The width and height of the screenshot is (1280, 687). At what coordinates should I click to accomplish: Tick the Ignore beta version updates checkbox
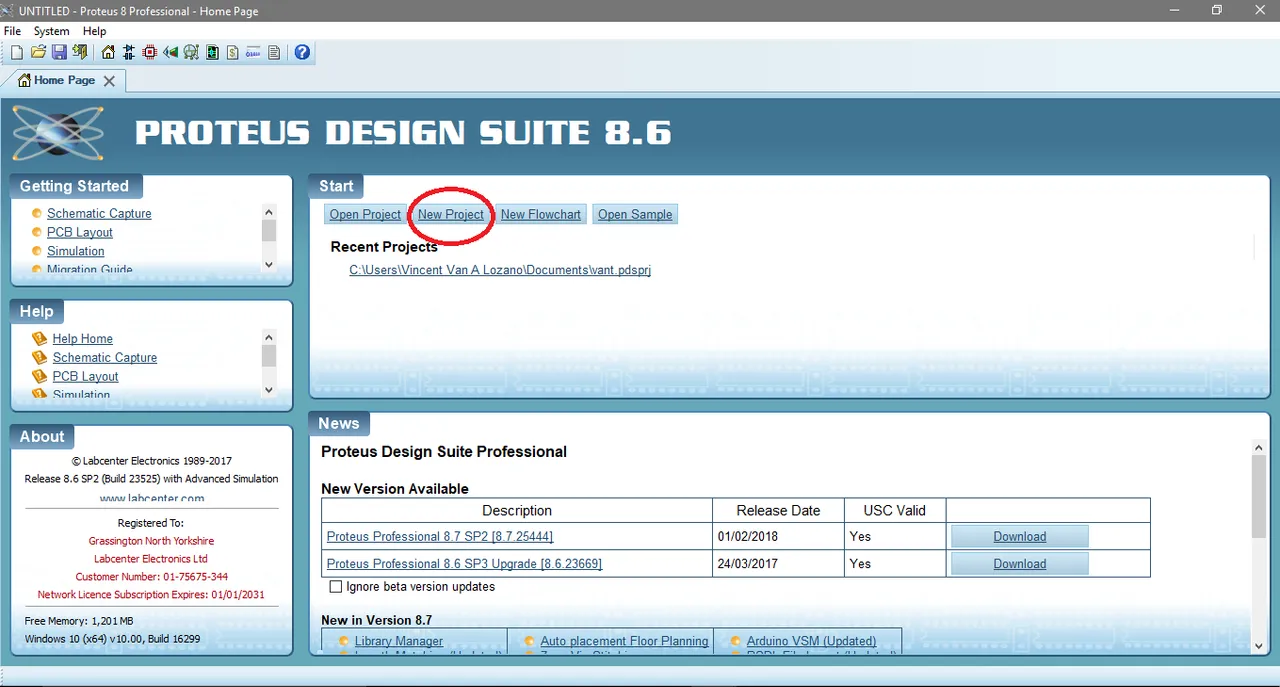tap(336, 586)
